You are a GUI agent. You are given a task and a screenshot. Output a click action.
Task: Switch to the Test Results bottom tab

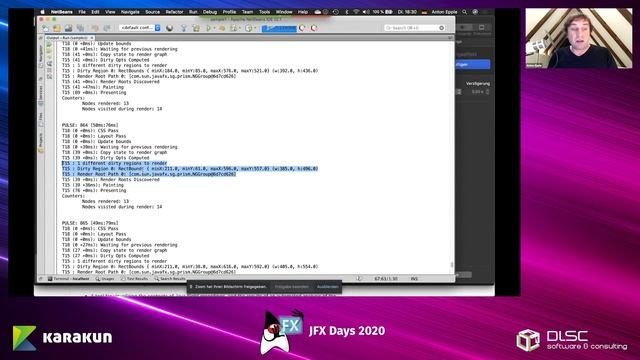pyautogui.click(x=134, y=279)
